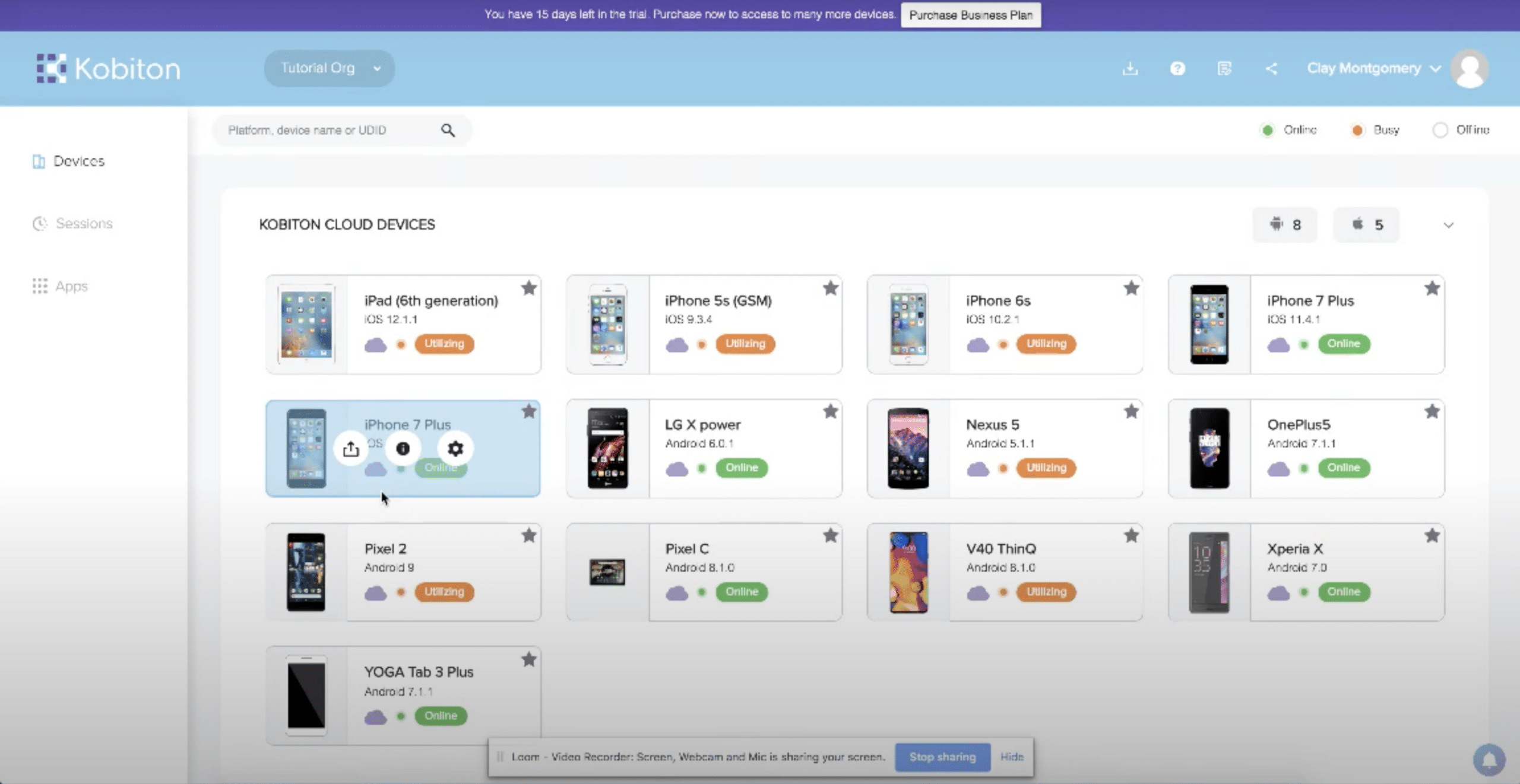Filter devices by the Android icon count
Viewport: 1520px width, 784px height.
[x=1284, y=224]
